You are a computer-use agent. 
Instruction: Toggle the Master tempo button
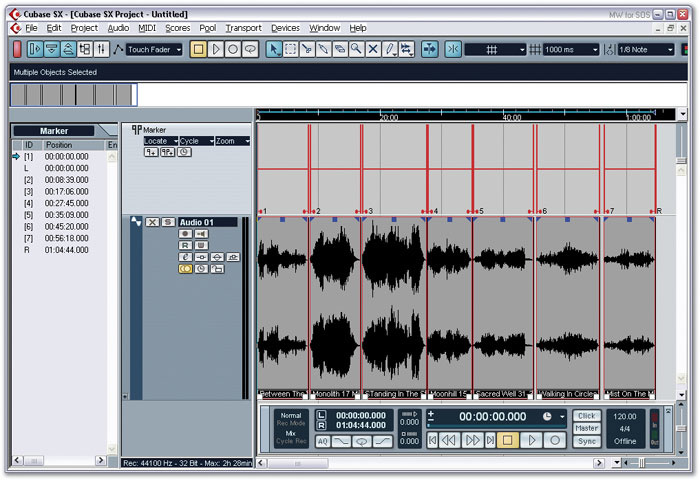point(587,428)
